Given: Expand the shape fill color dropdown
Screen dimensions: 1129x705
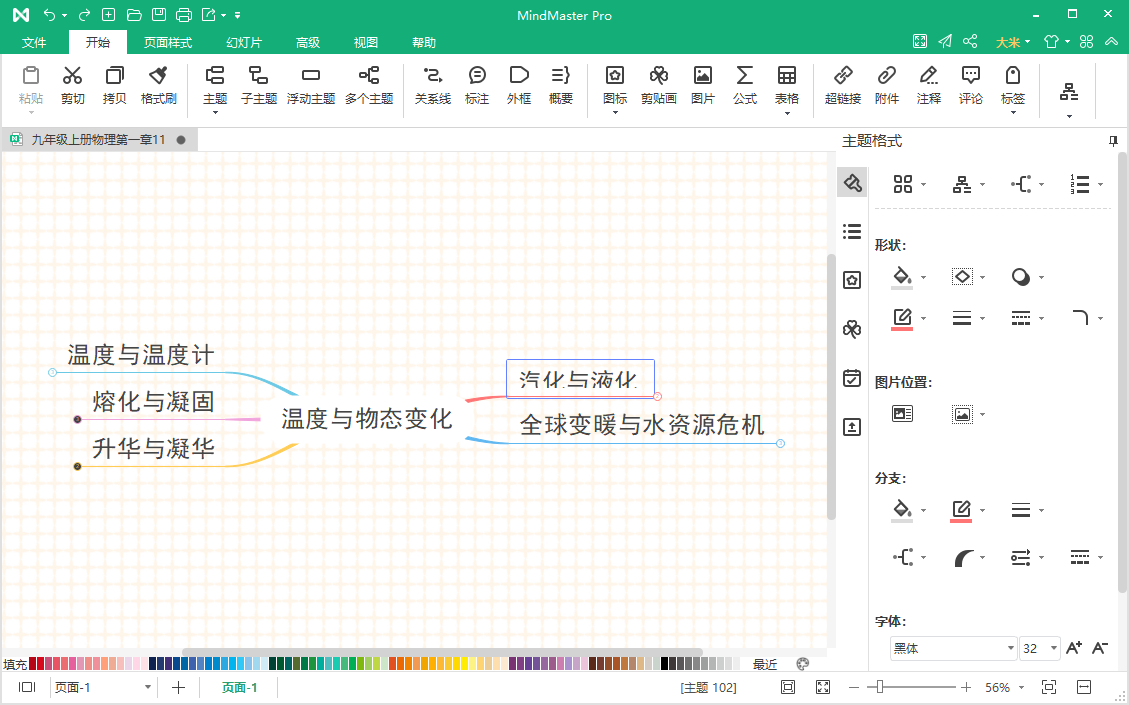Looking at the screenshot, I should click(x=923, y=277).
